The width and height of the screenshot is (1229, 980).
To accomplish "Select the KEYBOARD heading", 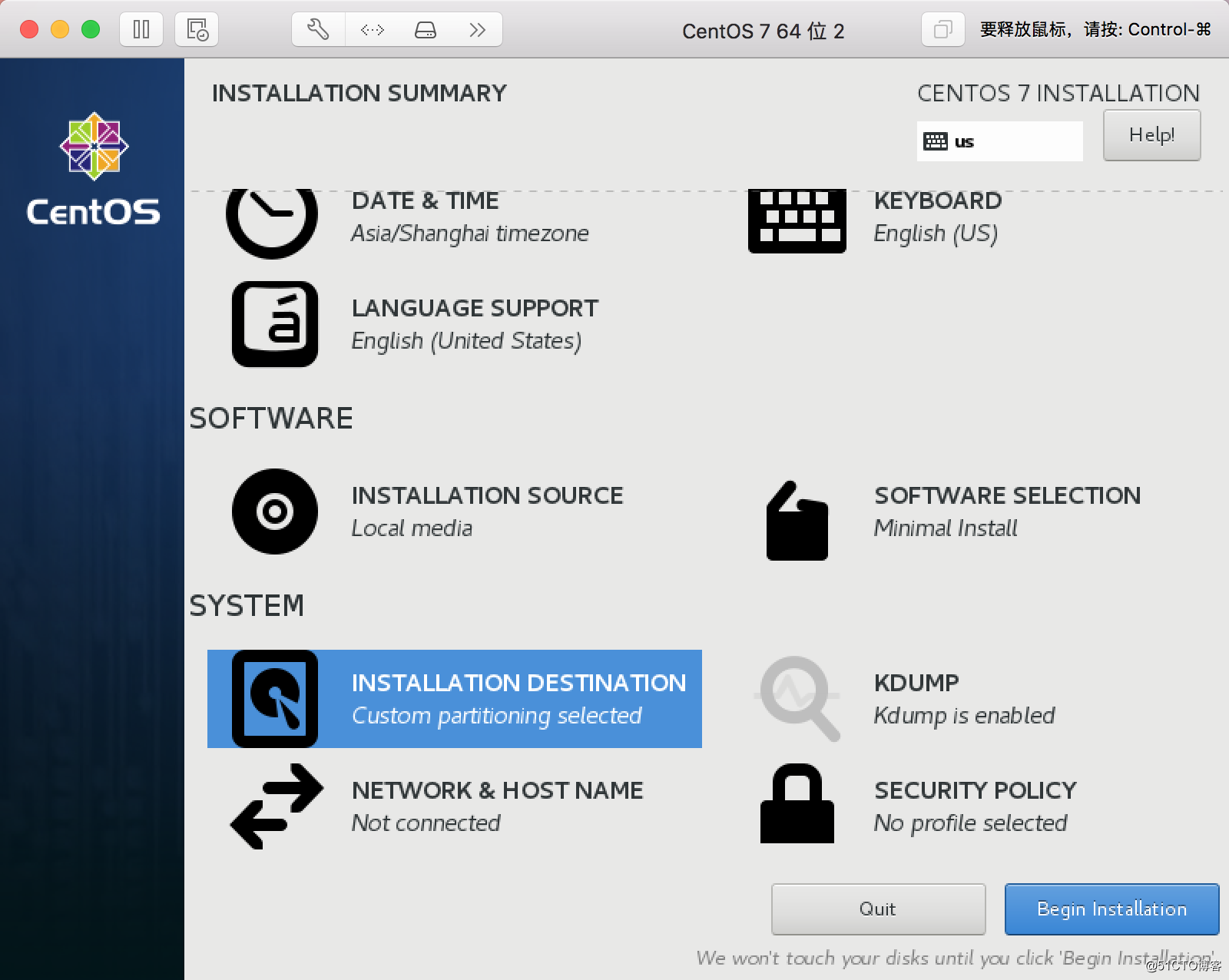I will (x=938, y=201).
